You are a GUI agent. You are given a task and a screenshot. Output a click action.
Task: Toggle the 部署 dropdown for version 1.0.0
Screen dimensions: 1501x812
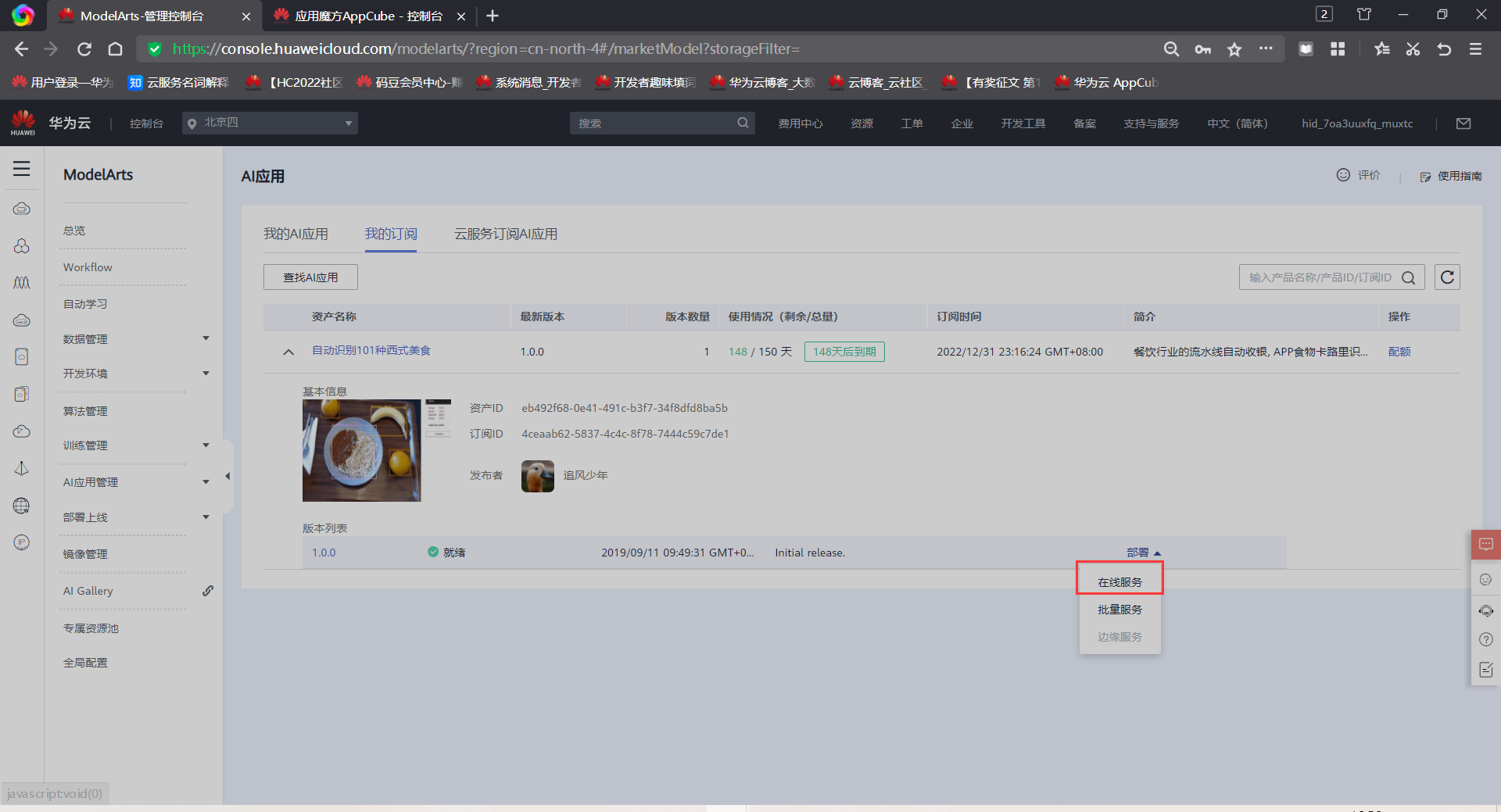[x=1144, y=553]
